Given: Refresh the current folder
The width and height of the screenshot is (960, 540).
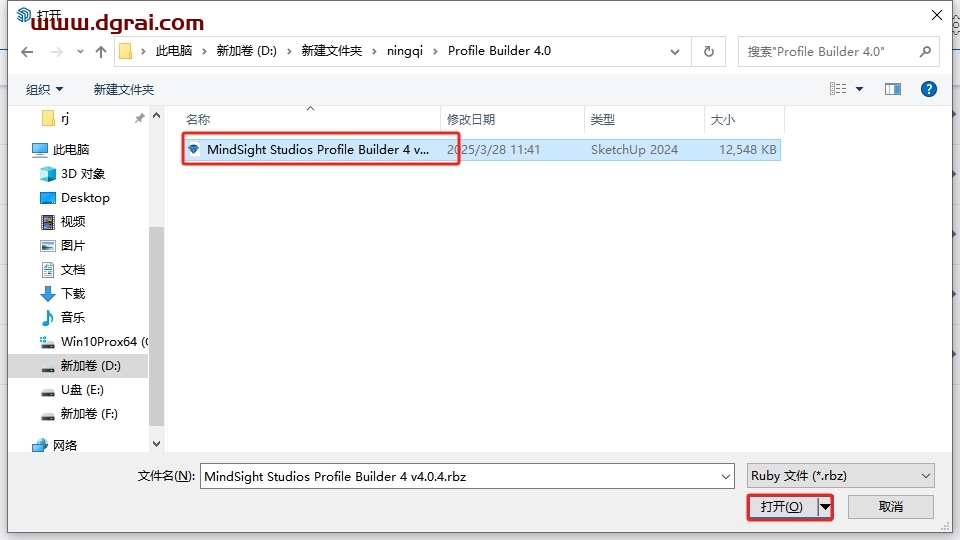Looking at the screenshot, I should [x=708, y=51].
